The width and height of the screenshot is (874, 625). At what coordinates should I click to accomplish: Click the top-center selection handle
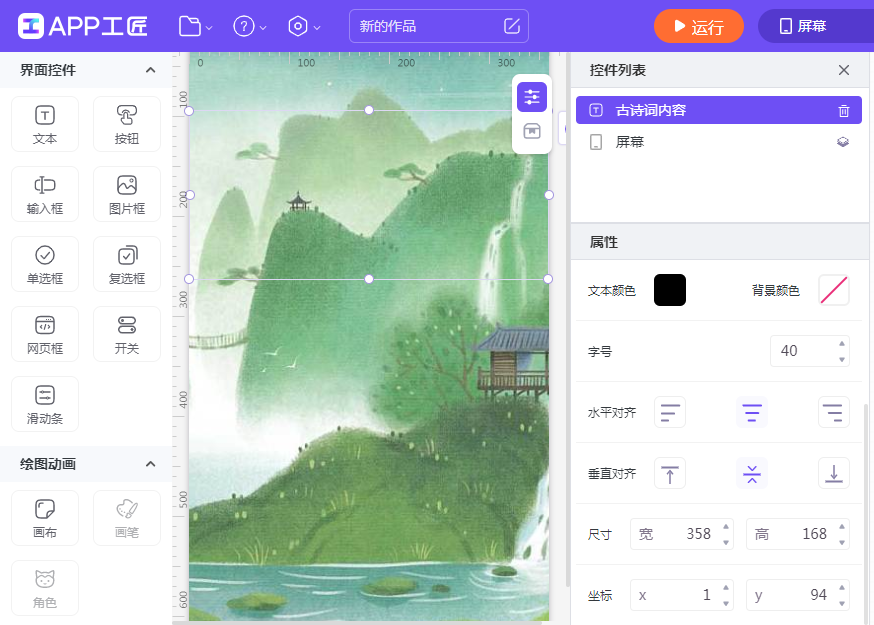[x=369, y=110]
